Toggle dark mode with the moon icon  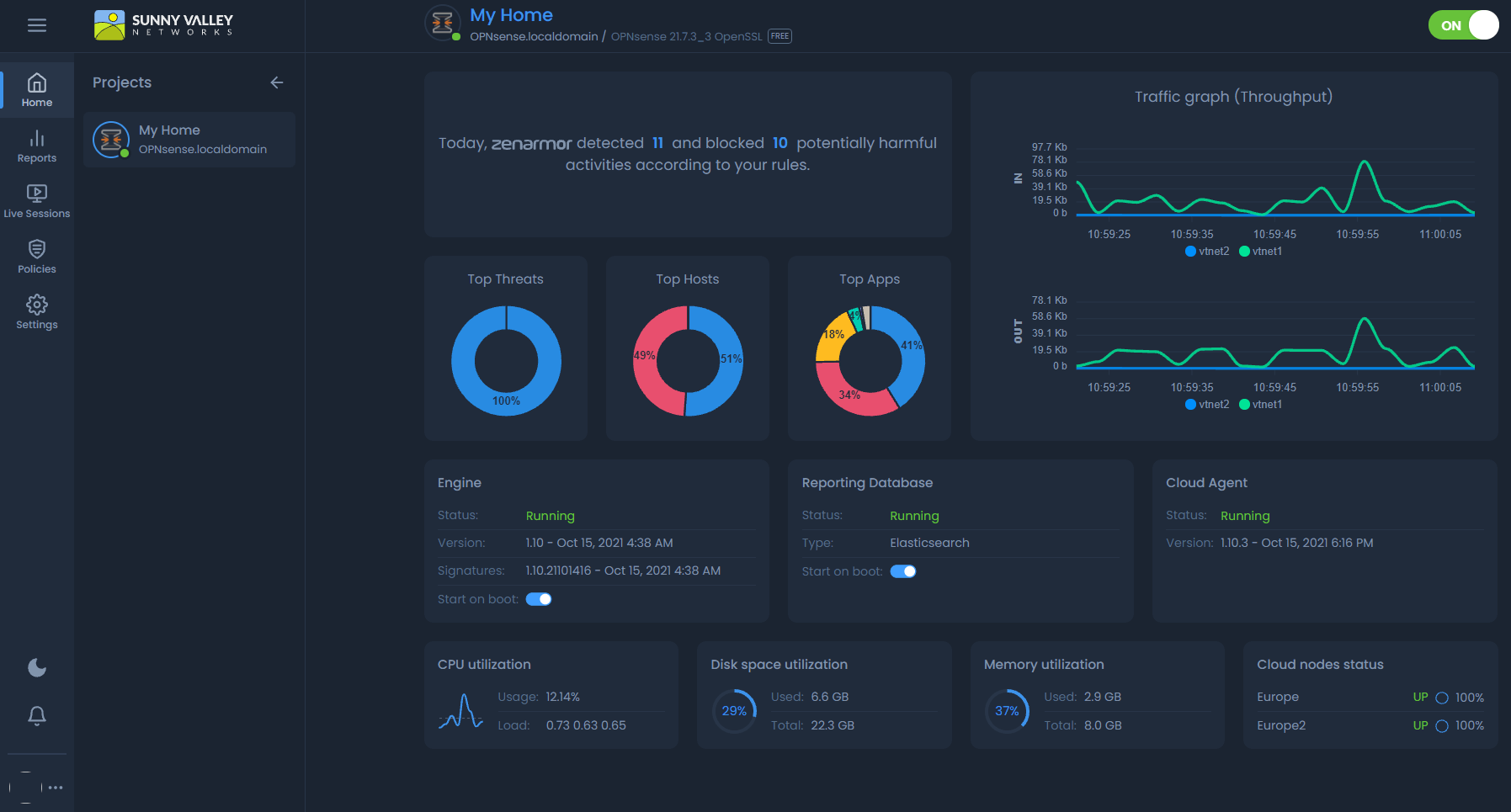(x=37, y=668)
